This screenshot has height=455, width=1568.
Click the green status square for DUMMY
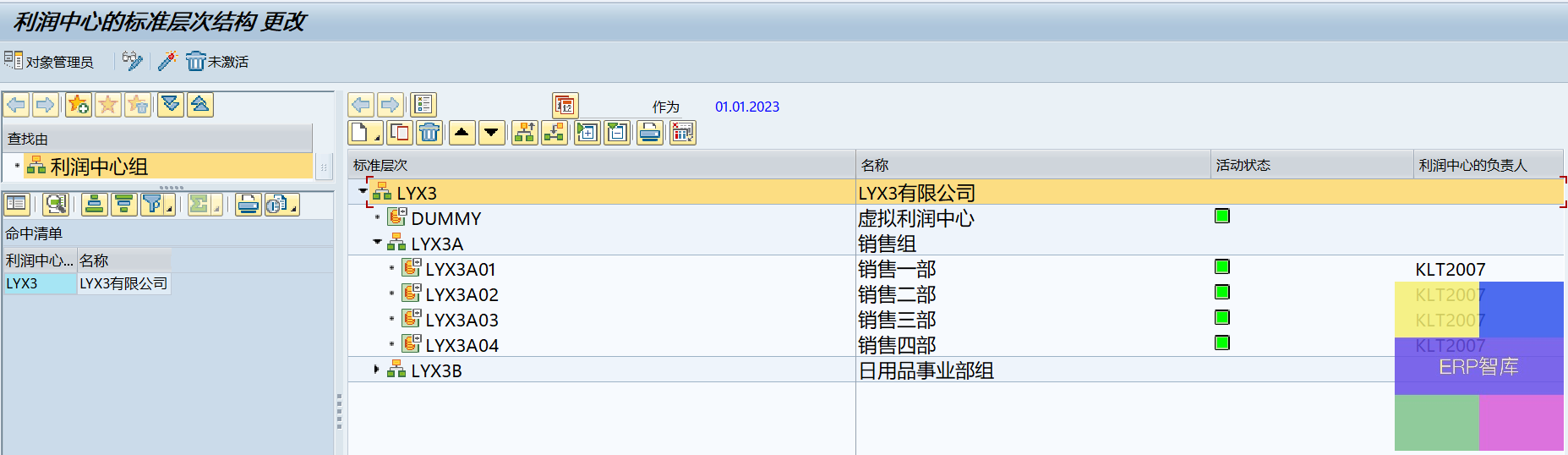click(1221, 216)
